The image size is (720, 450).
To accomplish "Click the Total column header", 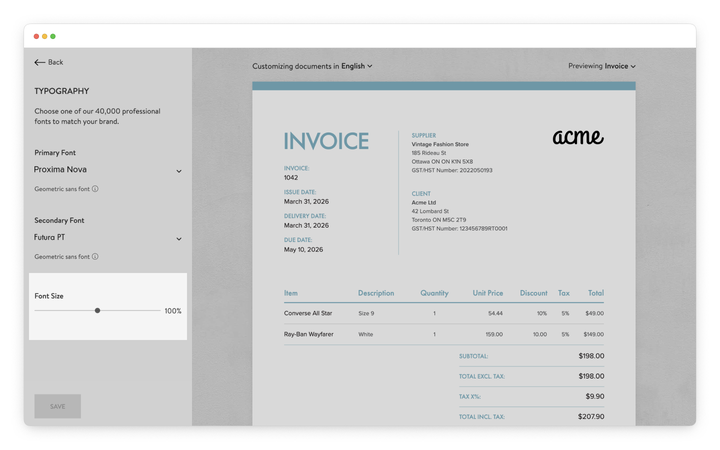I will [x=595, y=293].
